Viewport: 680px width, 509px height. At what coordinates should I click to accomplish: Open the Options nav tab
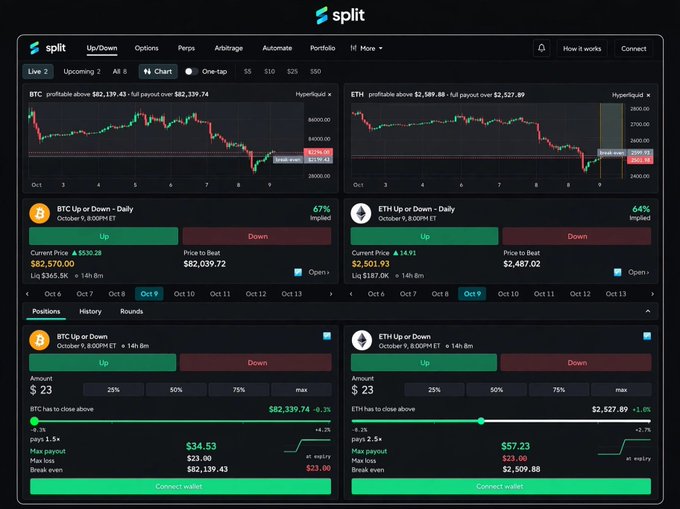(x=147, y=48)
